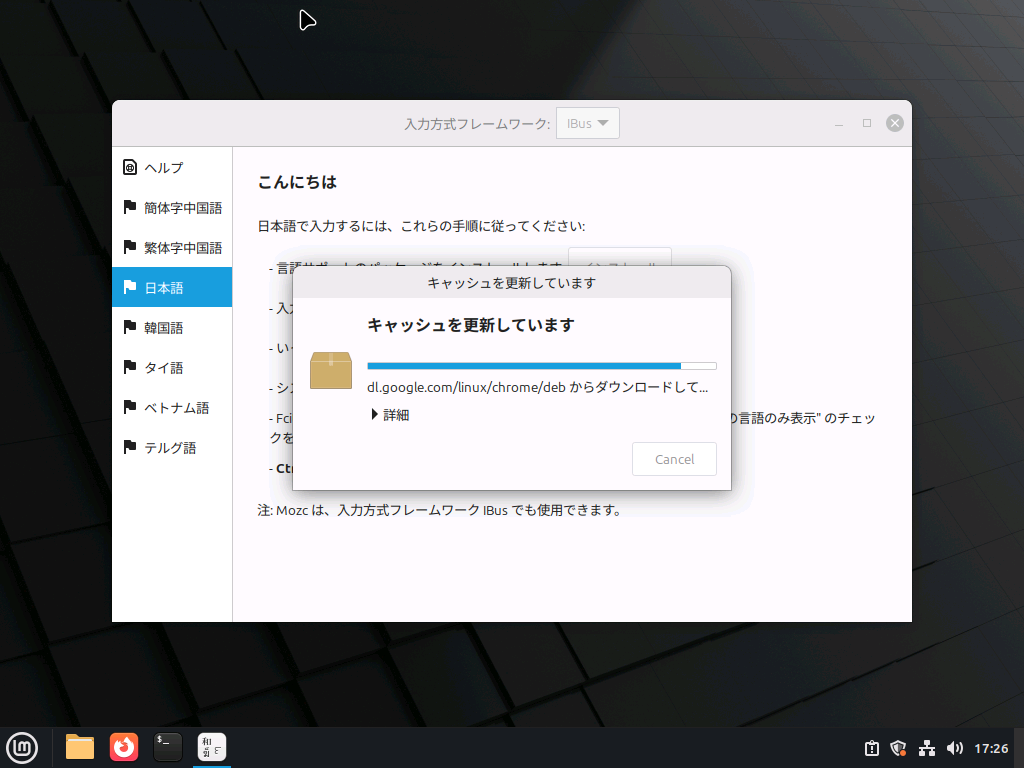Open the file manager from the taskbar
The width and height of the screenshot is (1024, 768).
tap(79, 747)
